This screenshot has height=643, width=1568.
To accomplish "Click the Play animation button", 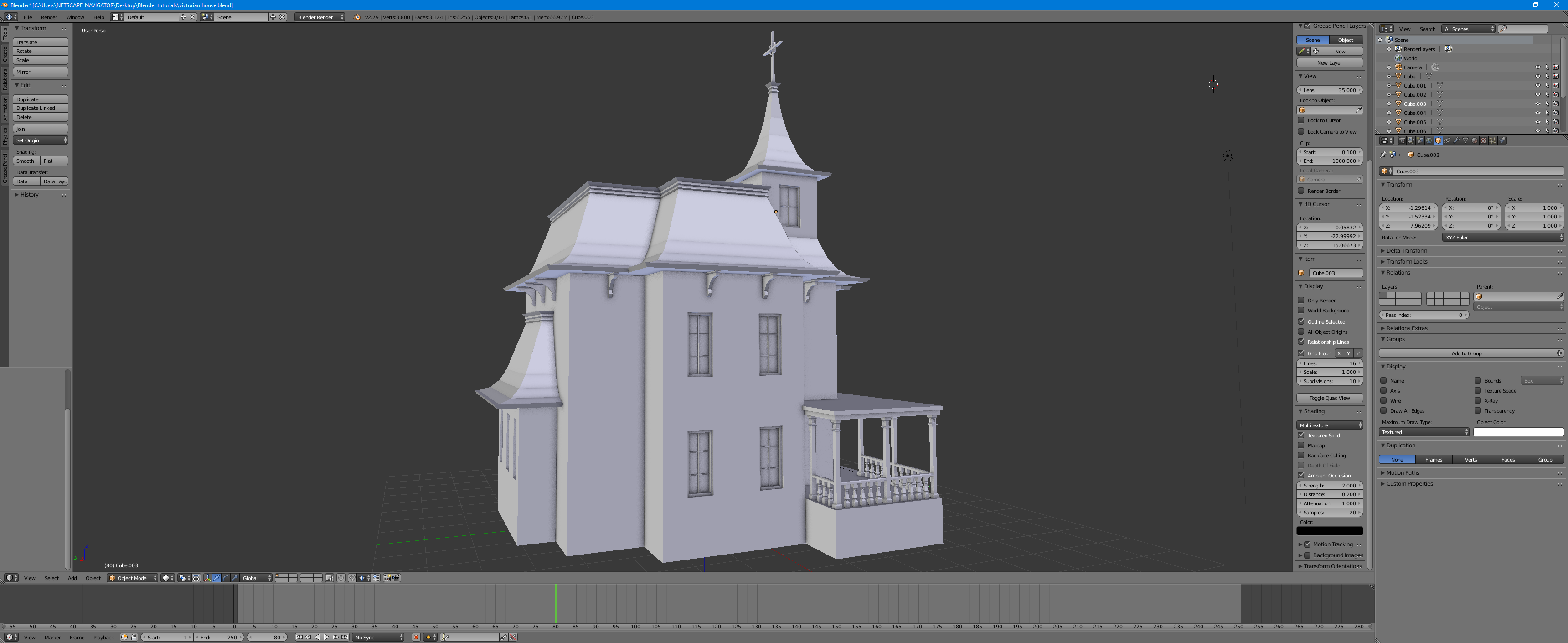I will 327,637.
